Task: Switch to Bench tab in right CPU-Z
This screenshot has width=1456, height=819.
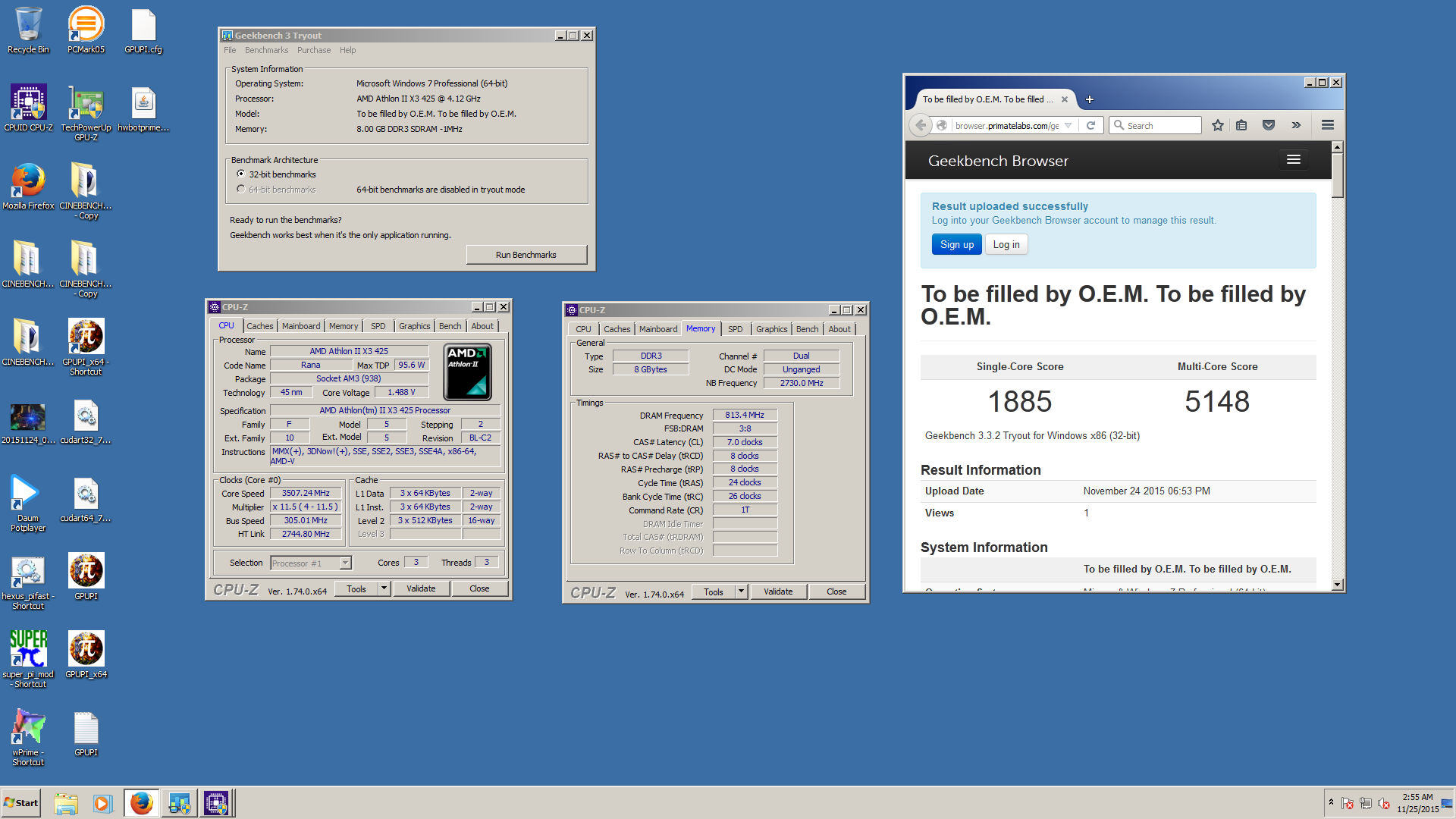Action: point(807,329)
